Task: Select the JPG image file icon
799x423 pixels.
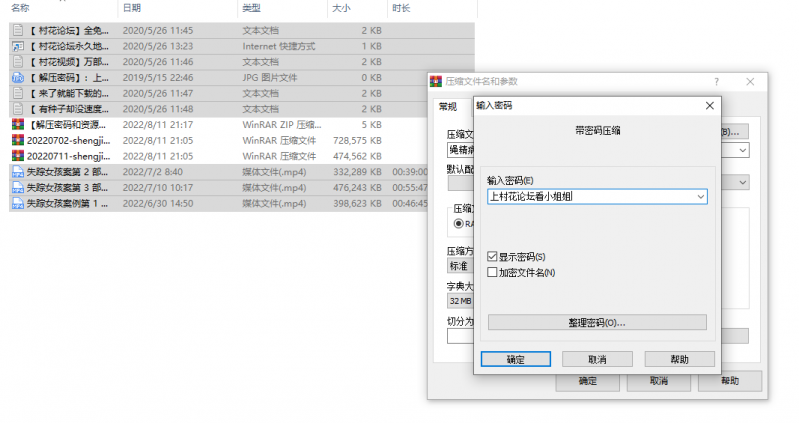Action: (17, 77)
